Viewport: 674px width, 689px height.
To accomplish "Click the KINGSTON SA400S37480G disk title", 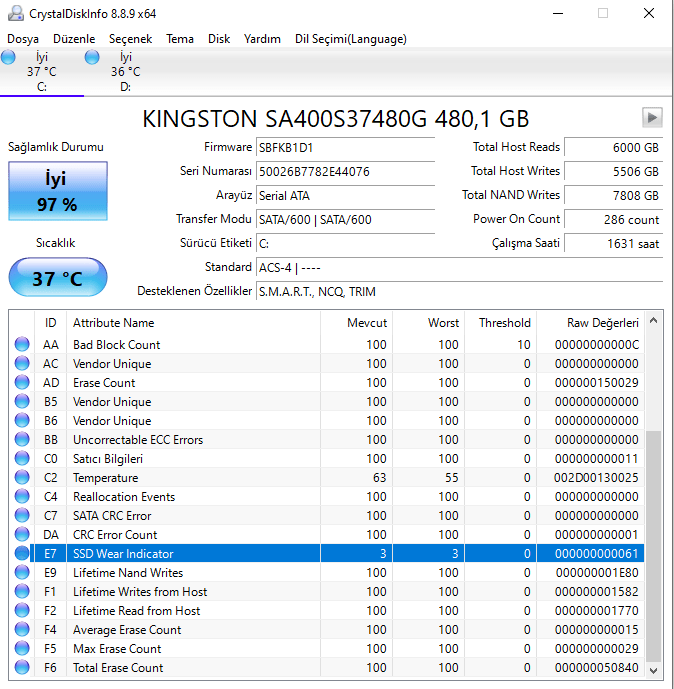I will click(x=336, y=119).
